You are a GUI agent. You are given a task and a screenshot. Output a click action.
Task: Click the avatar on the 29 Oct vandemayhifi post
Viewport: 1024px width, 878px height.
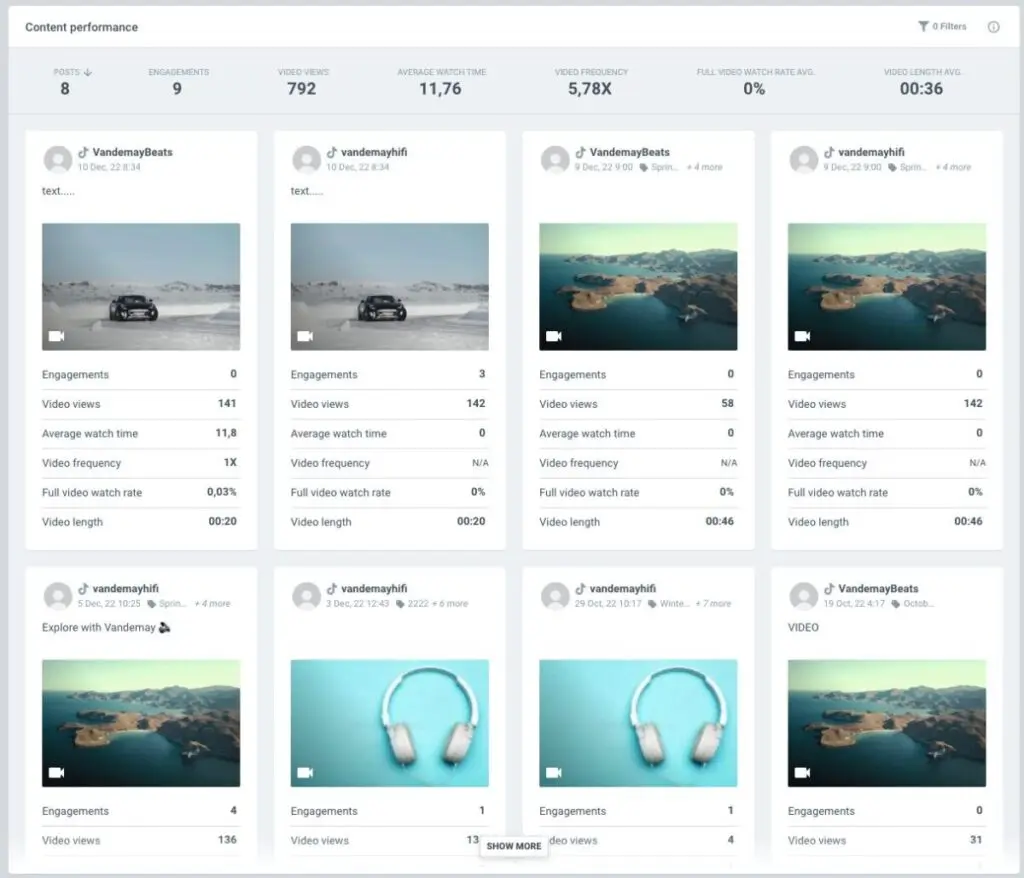point(555,596)
